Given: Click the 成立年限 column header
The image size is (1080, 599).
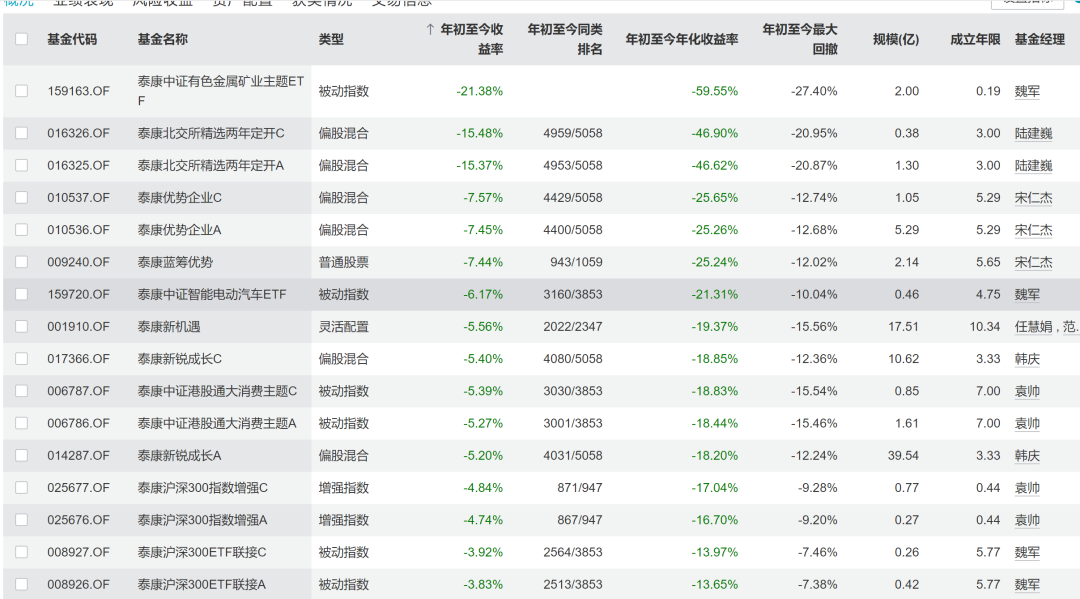Looking at the screenshot, I should (x=975, y=39).
